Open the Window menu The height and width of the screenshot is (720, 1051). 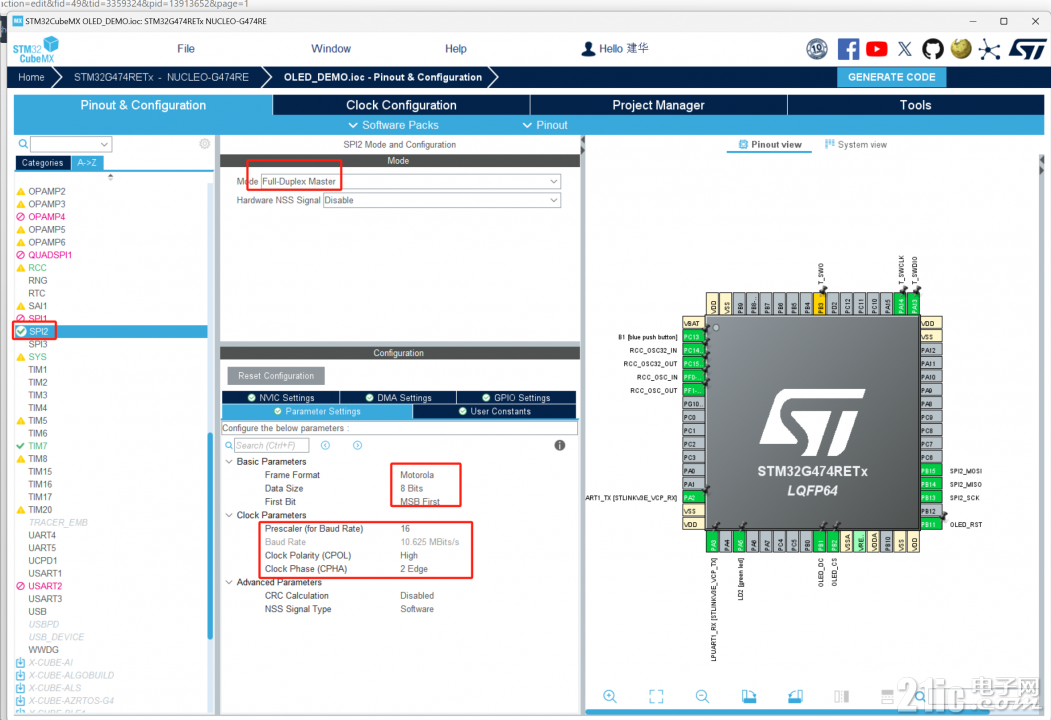(x=330, y=48)
